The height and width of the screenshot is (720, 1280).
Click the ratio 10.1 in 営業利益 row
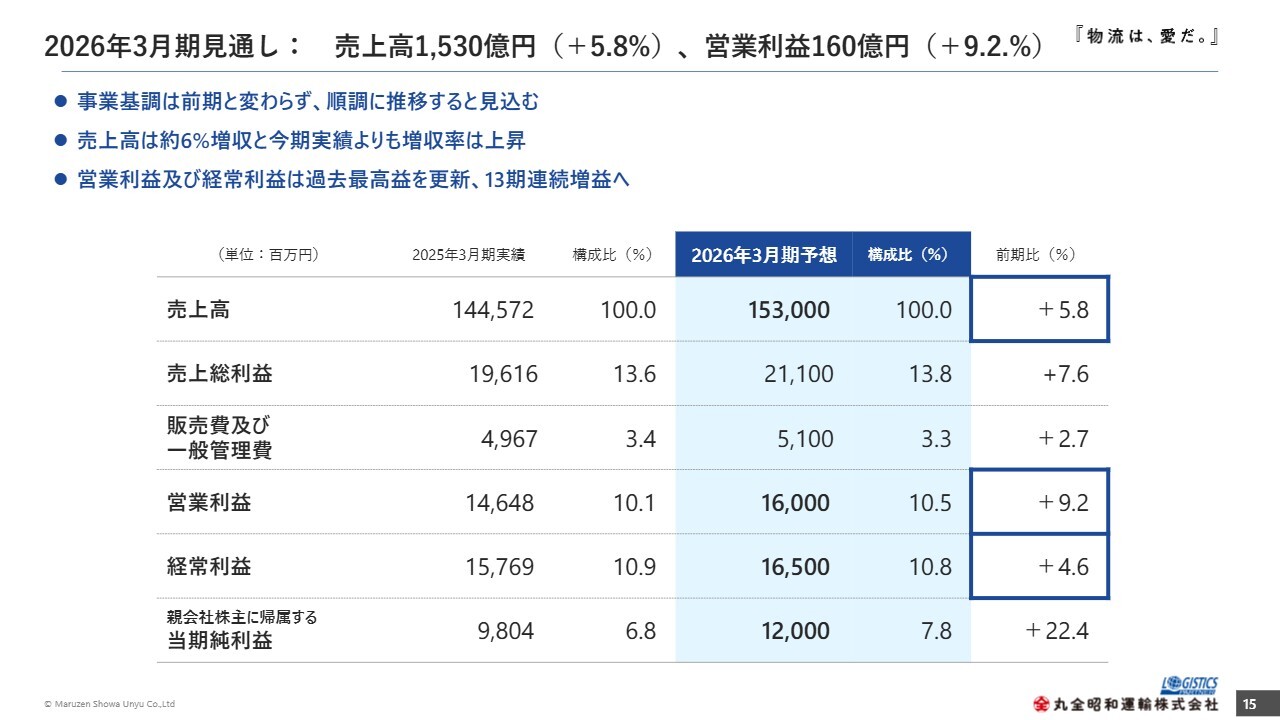click(x=634, y=502)
